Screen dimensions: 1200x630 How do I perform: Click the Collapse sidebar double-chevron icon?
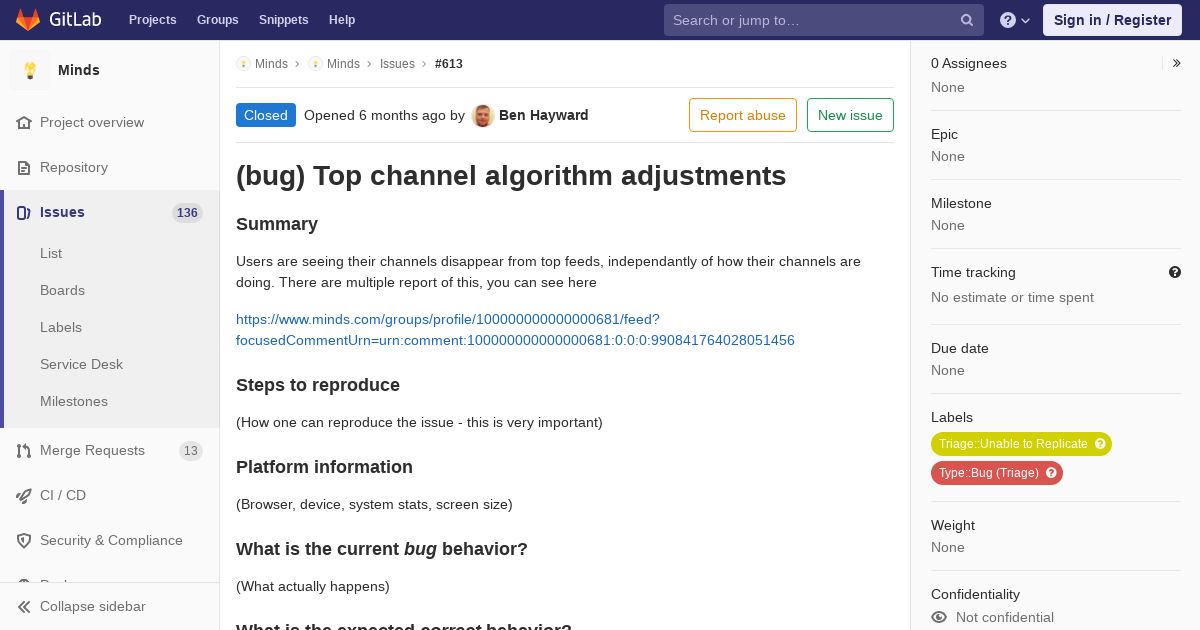pyautogui.click(x=24, y=606)
